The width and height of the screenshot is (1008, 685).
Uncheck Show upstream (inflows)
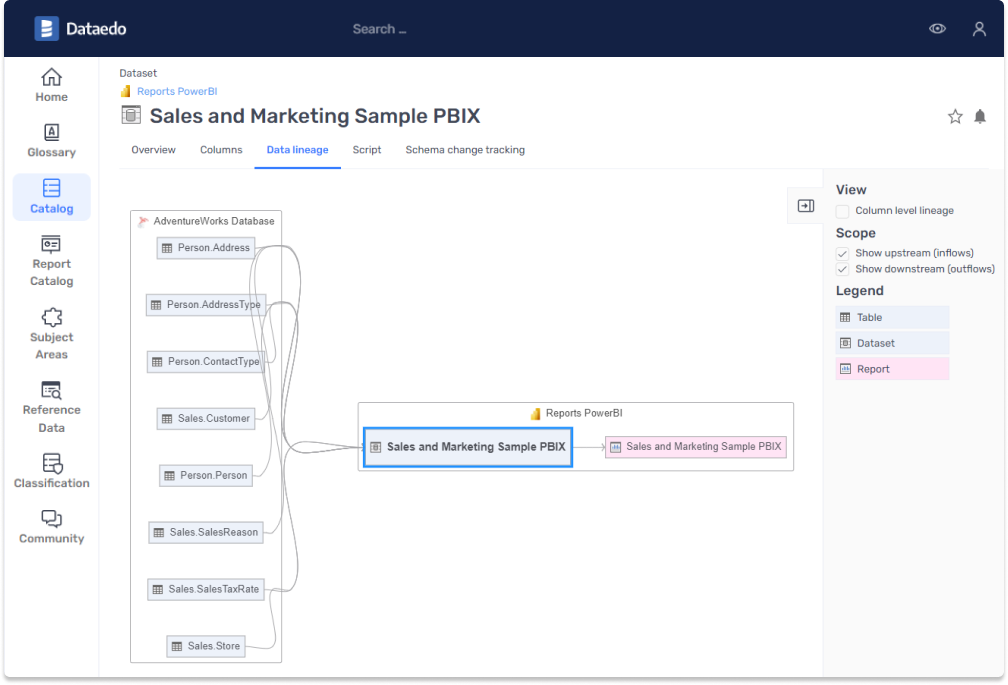(843, 253)
